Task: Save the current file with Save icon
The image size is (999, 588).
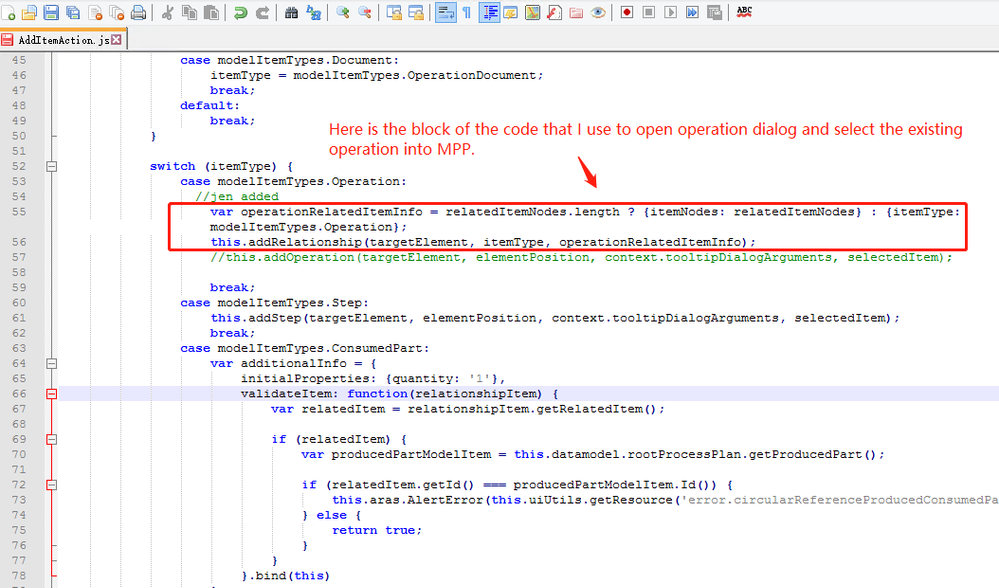Action: click(x=50, y=13)
